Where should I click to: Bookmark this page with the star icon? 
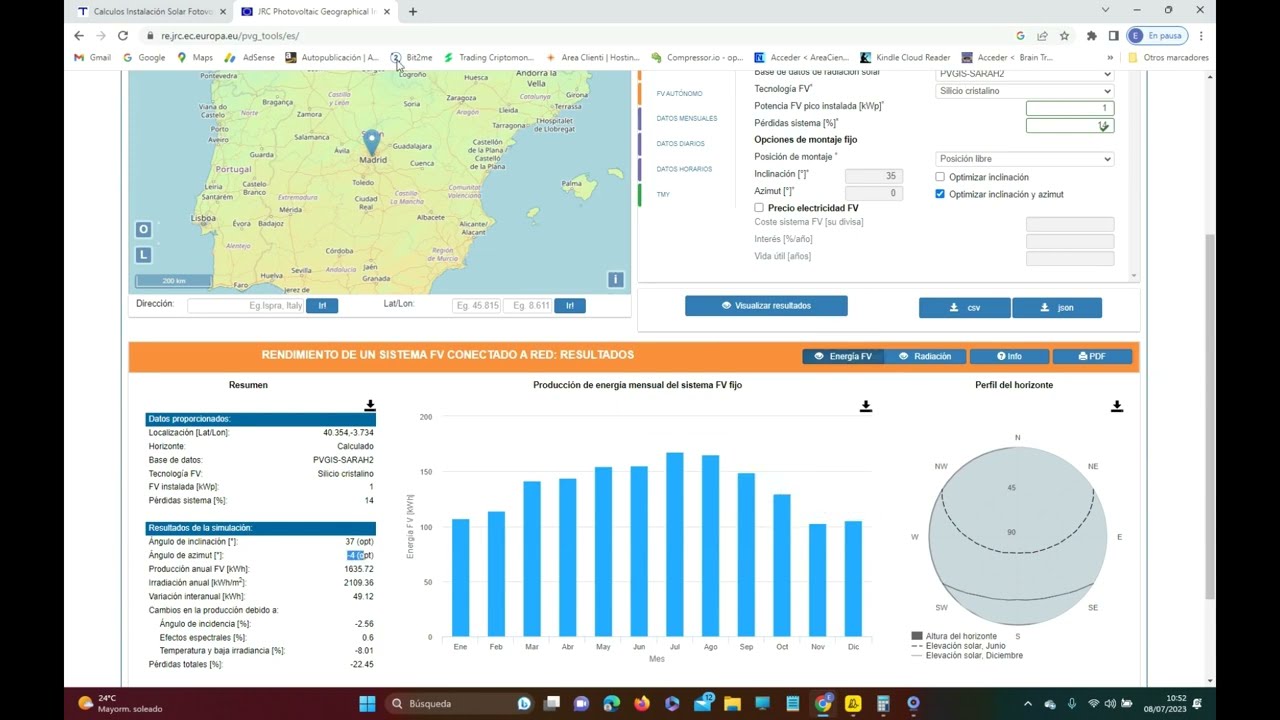1064,35
